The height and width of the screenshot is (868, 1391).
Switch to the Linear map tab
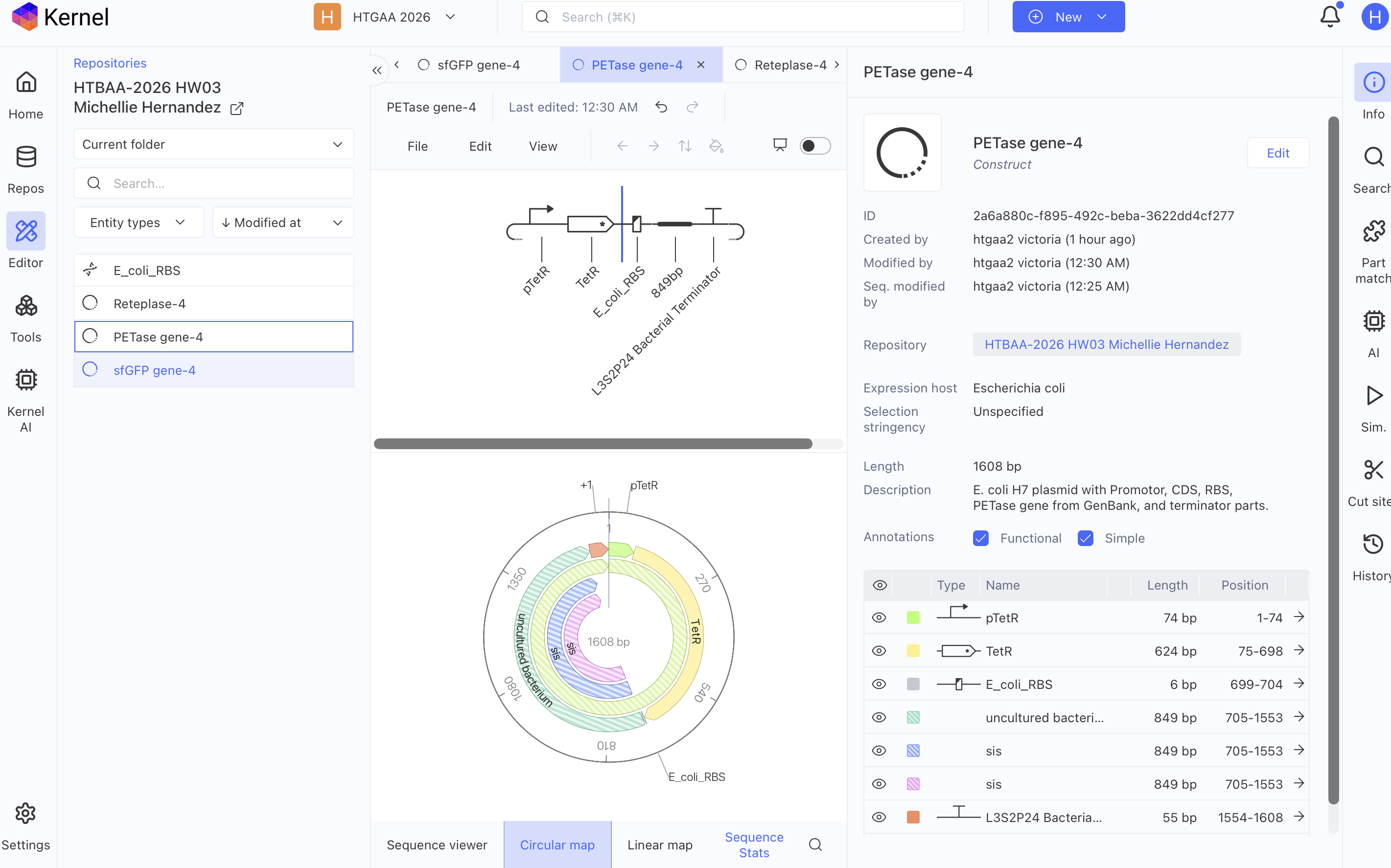coord(660,845)
